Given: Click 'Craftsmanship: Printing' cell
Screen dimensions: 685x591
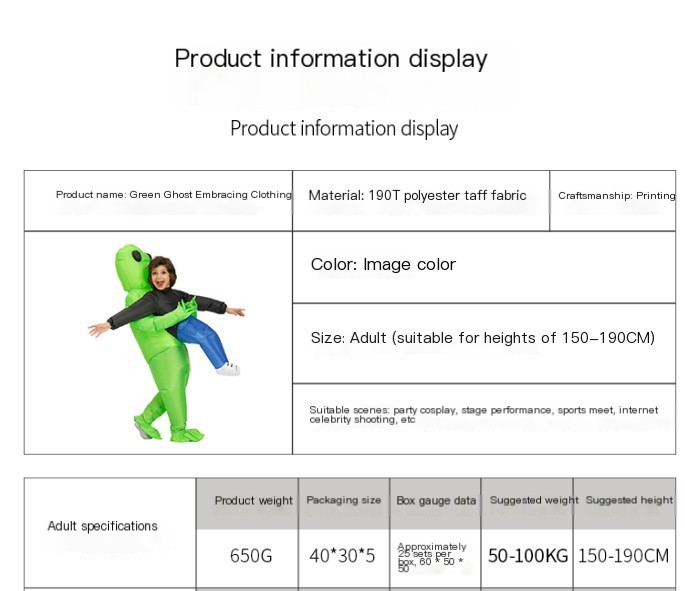Looking at the screenshot, I should pyautogui.click(x=612, y=200).
